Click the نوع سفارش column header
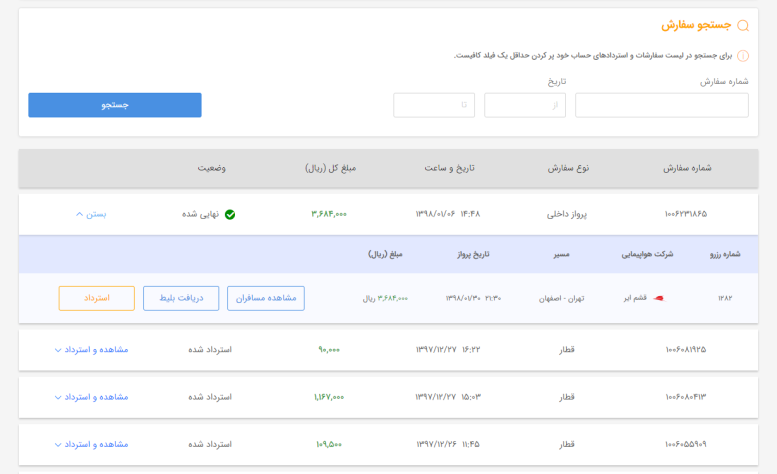Viewport: 777px width, 474px height. pos(568,168)
